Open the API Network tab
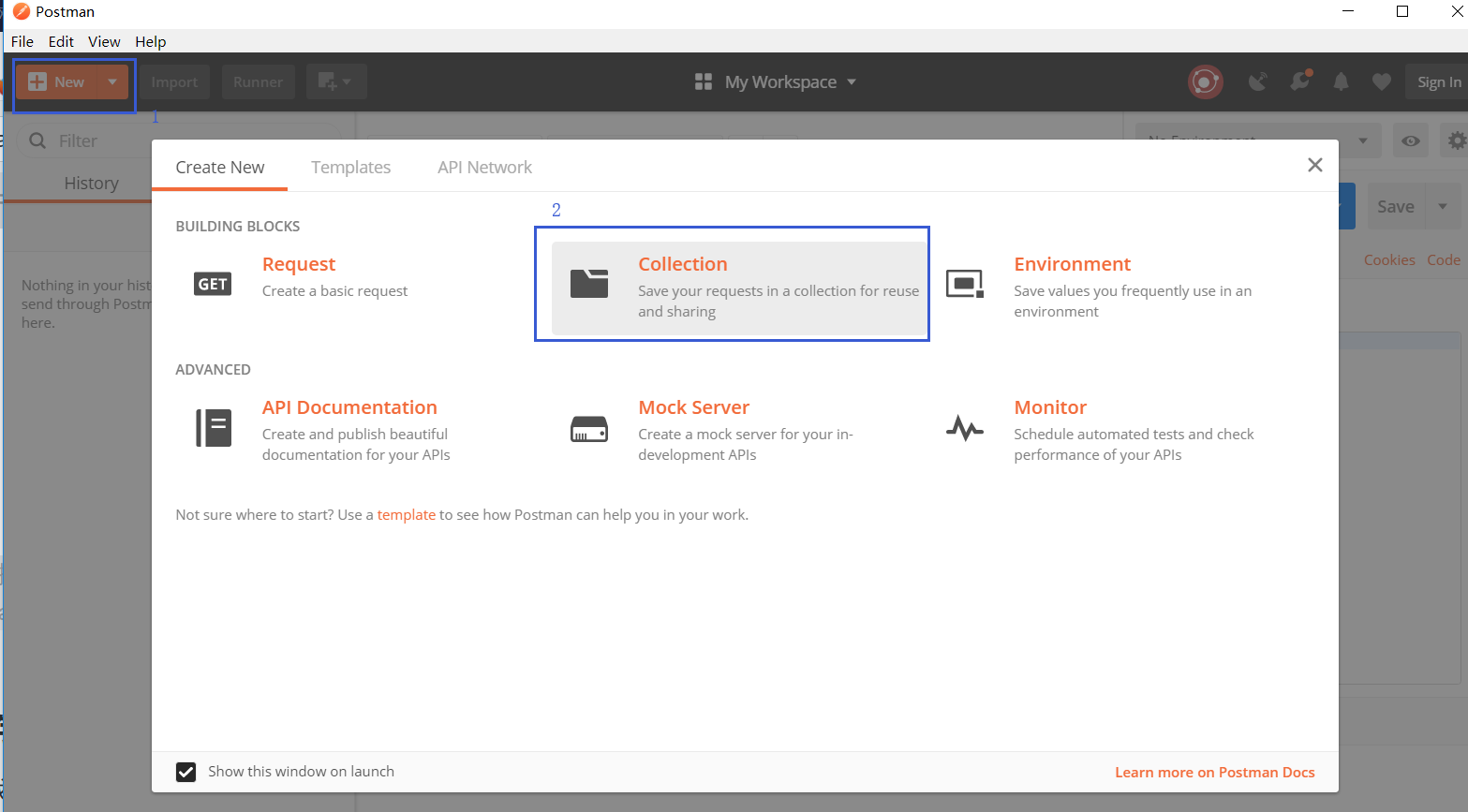The height and width of the screenshot is (812, 1468). [x=484, y=167]
